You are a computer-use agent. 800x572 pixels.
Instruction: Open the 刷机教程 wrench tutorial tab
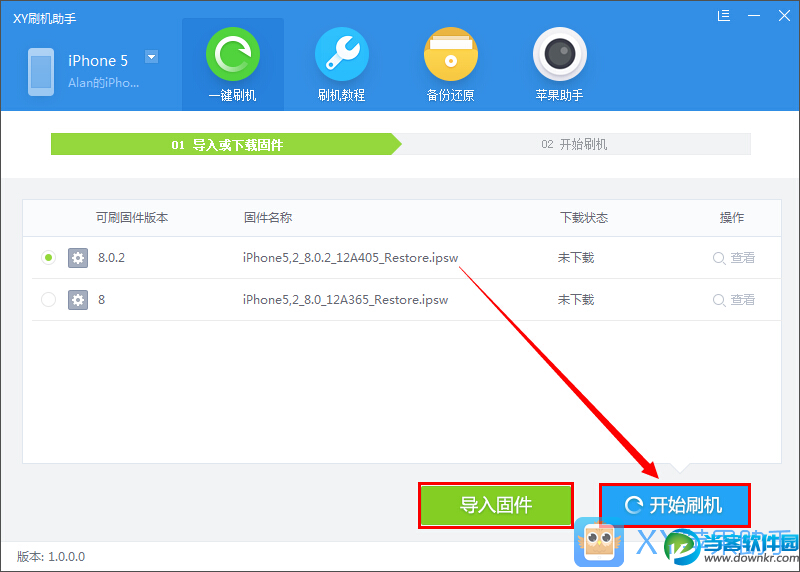click(x=341, y=64)
